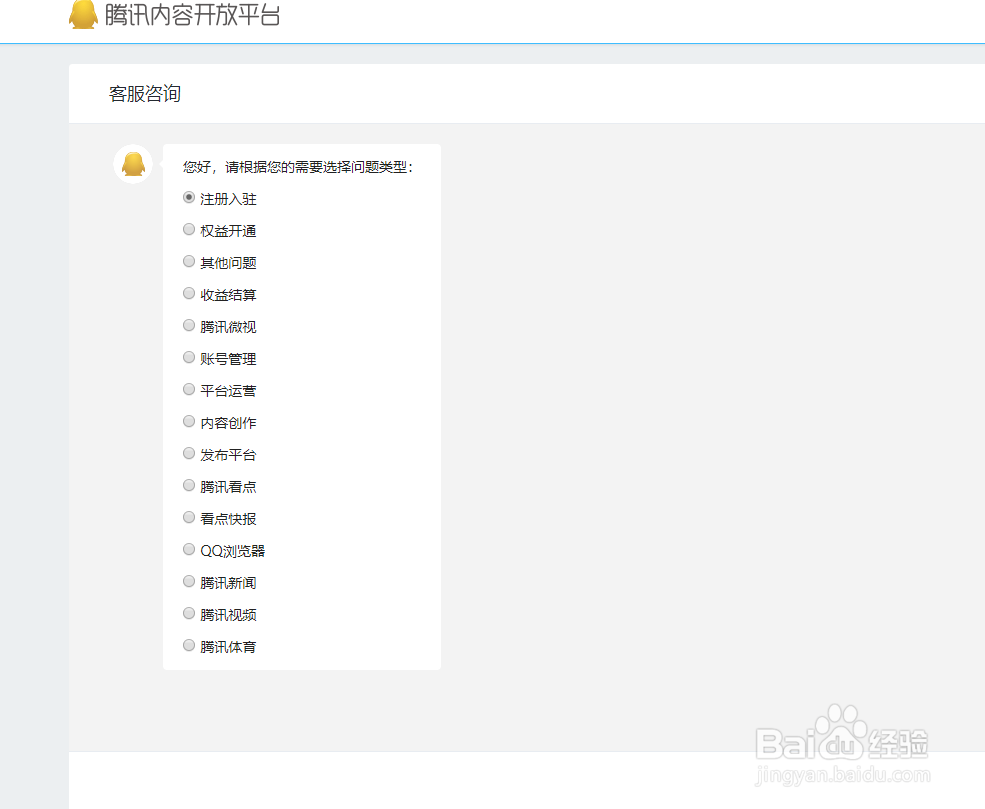Choose the 账号管理 radio button
Screen dimensions: 985x809
[188, 357]
